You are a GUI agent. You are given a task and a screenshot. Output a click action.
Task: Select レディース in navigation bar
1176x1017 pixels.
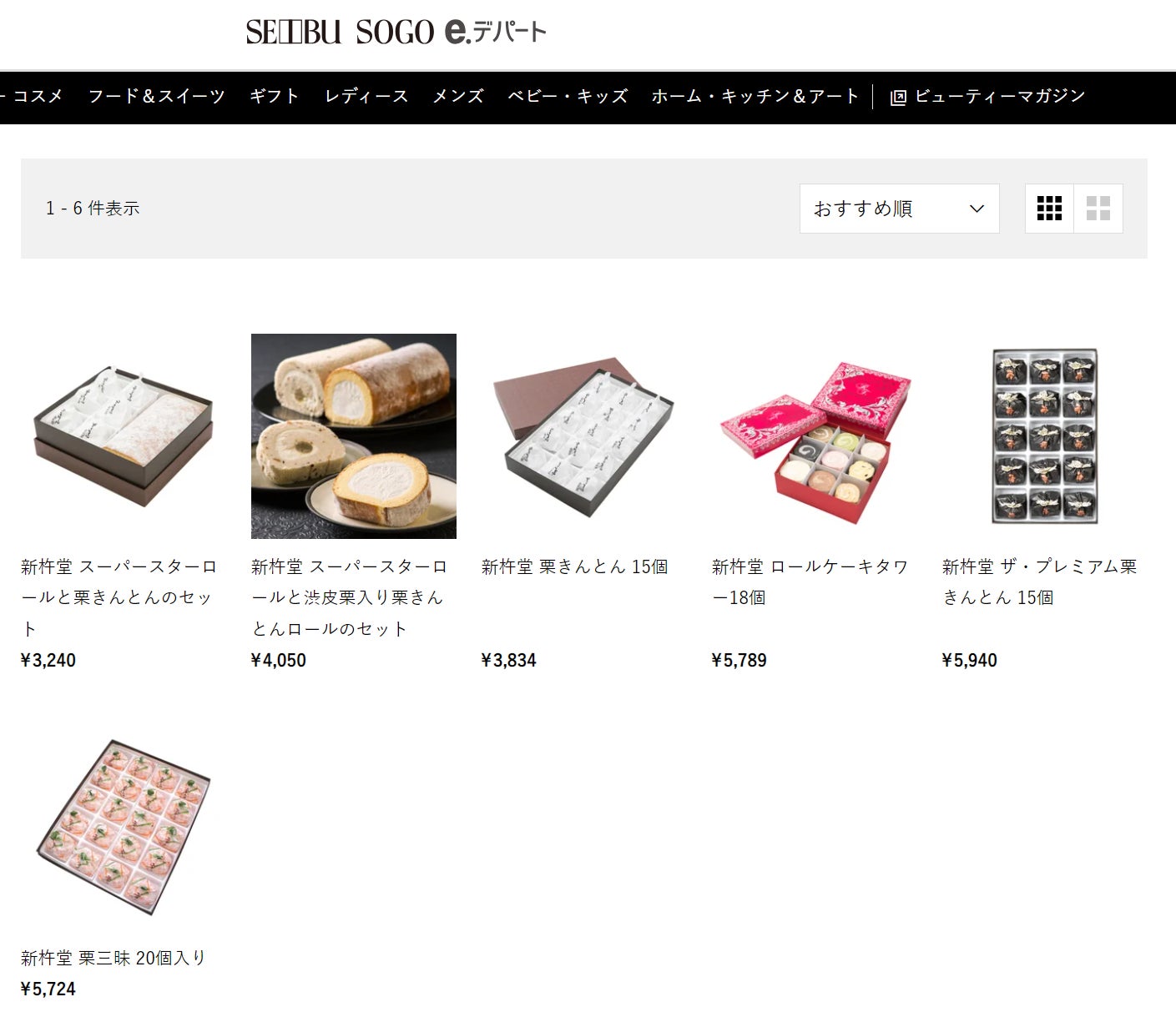coord(366,97)
